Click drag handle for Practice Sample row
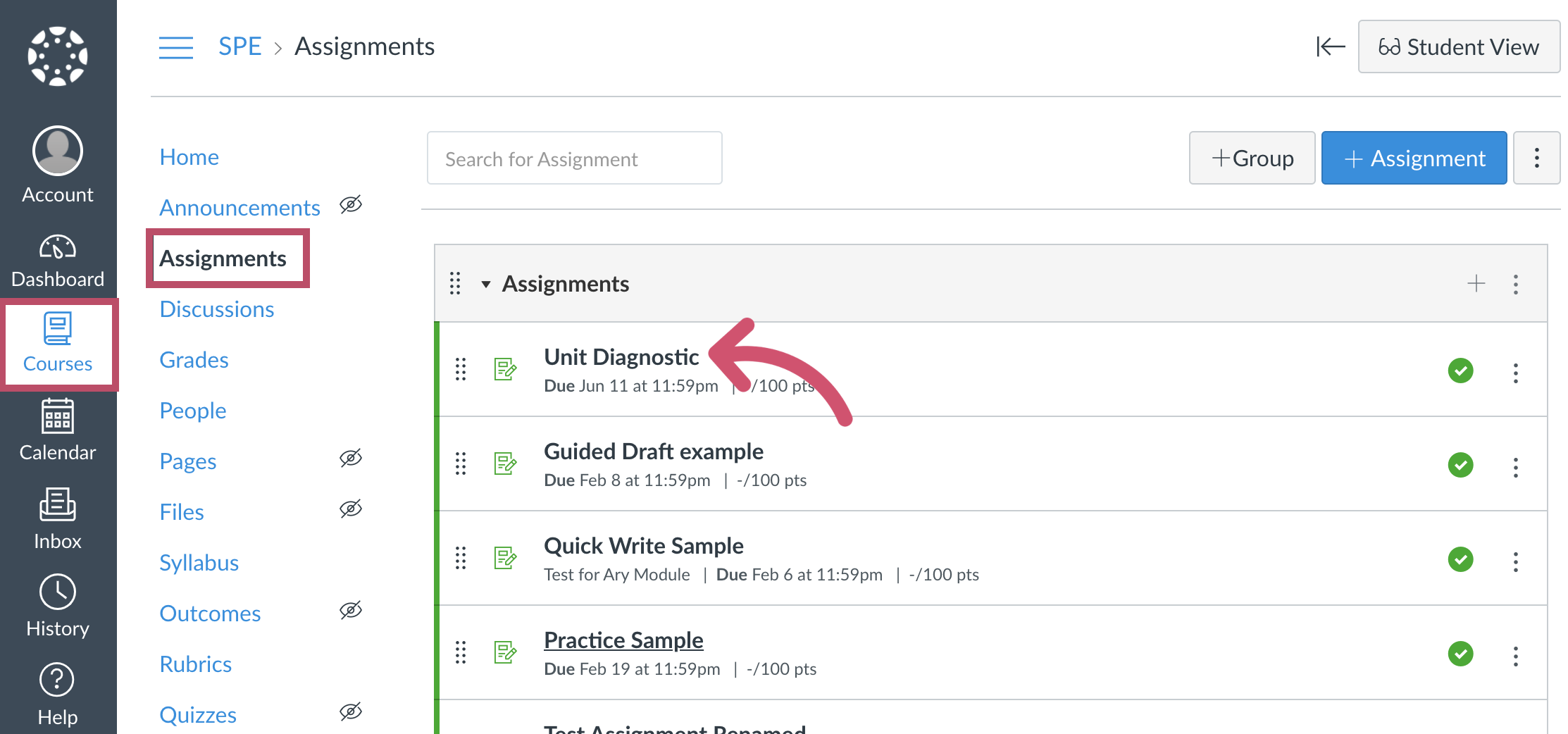 point(461,652)
